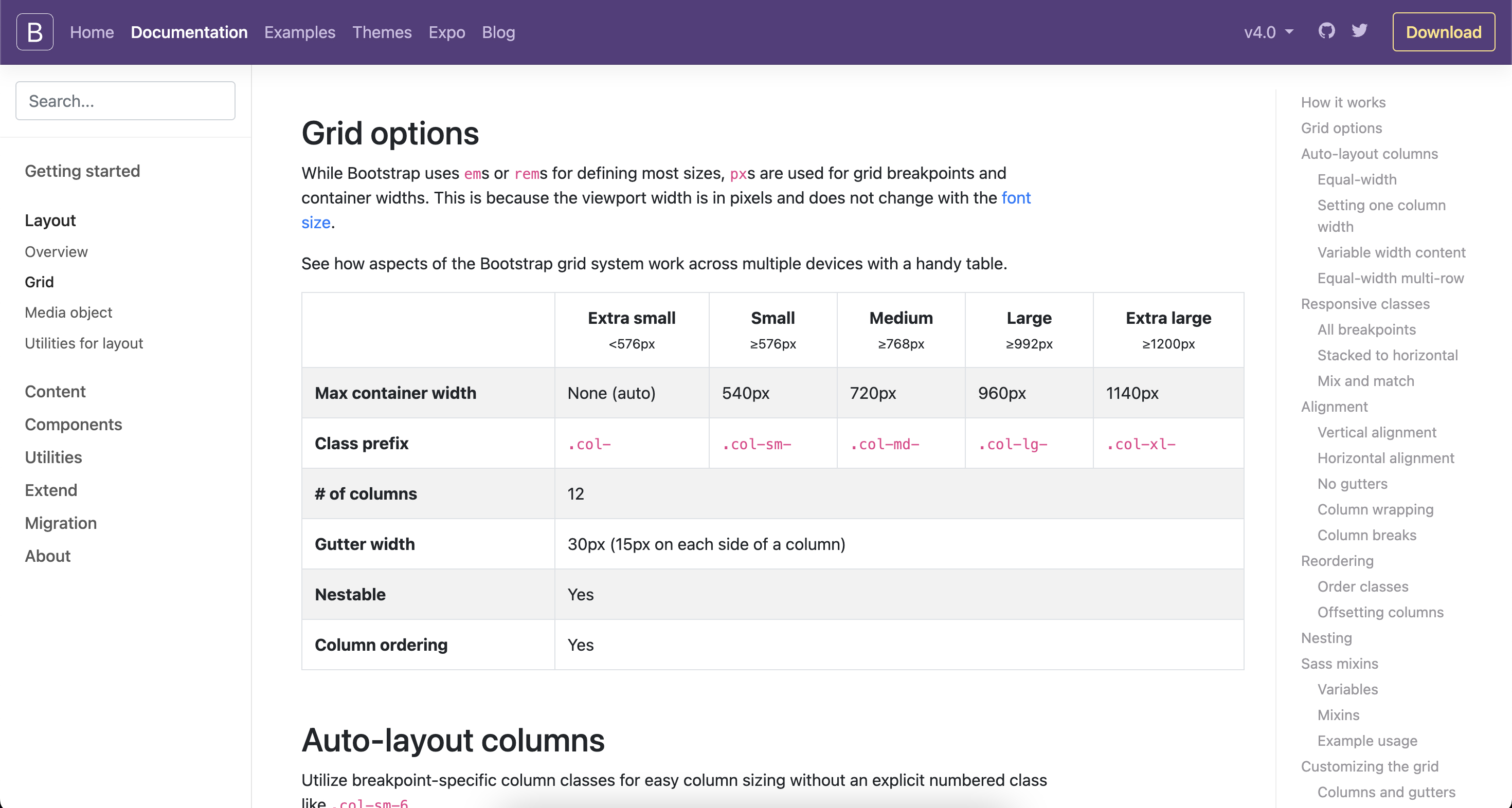Screen dimensions: 1512x808
Task: Open the GitHub icon link
Action: tap(1326, 30)
